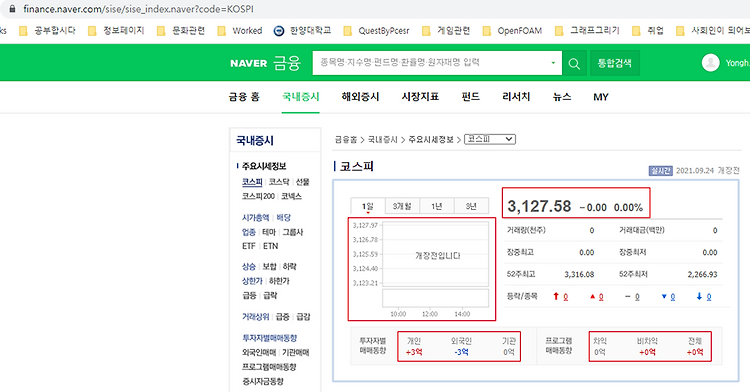Image resolution: width=750 pixels, height=392 pixels.
Task: Open the ETF sidebar link
Action: 249,246
